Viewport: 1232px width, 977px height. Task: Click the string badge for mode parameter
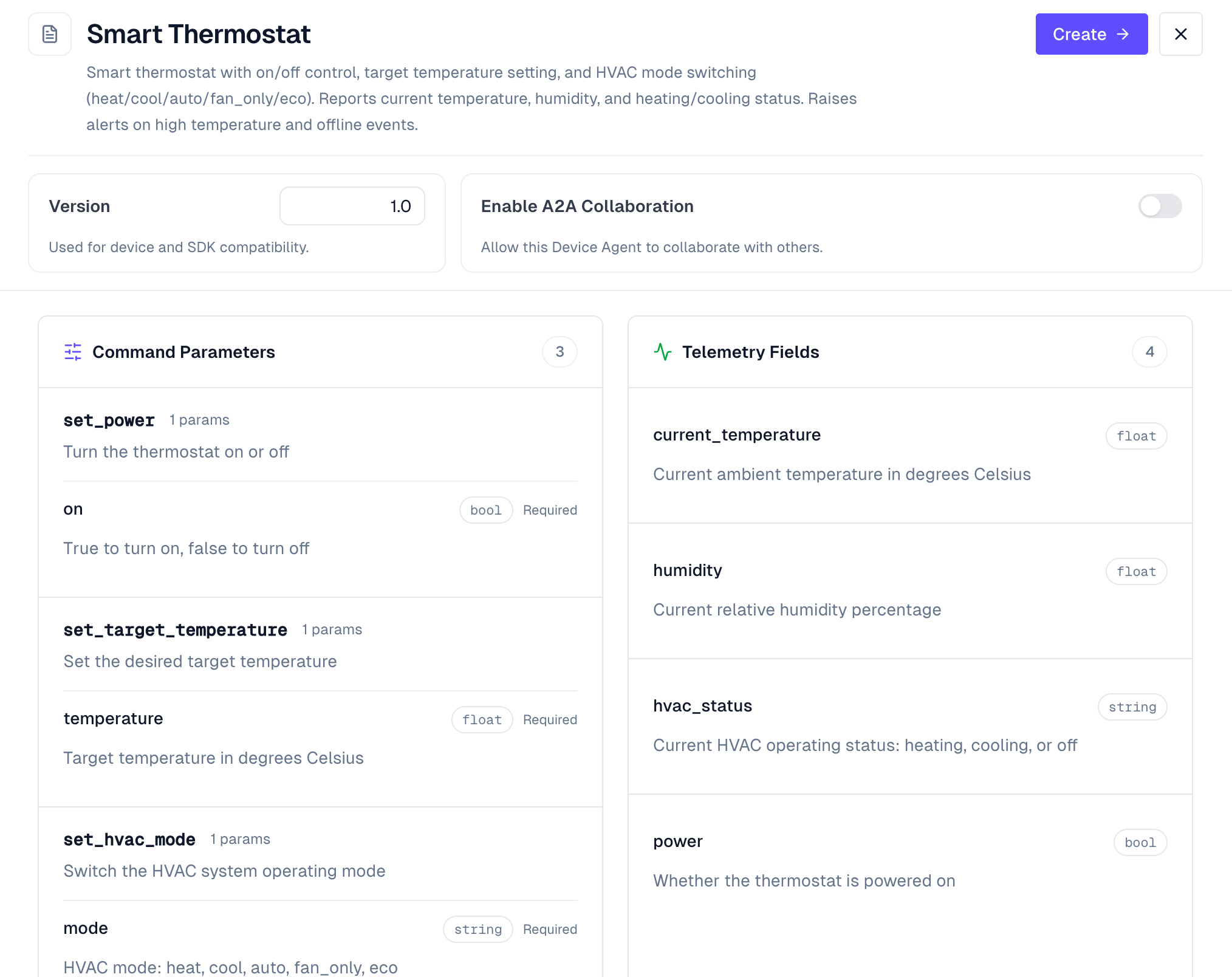point(478,929)
